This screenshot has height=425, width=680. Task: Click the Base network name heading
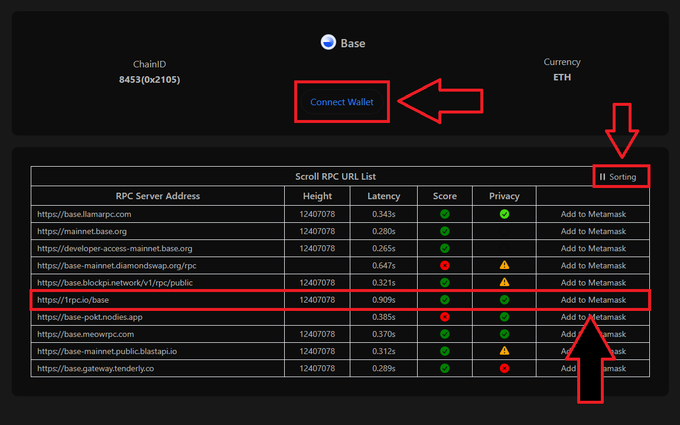[353, 43]
